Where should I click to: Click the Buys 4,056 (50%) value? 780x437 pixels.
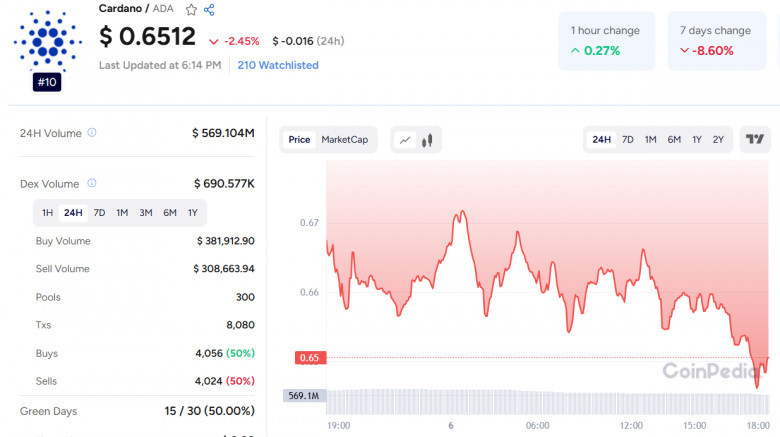tap(225, 353)
